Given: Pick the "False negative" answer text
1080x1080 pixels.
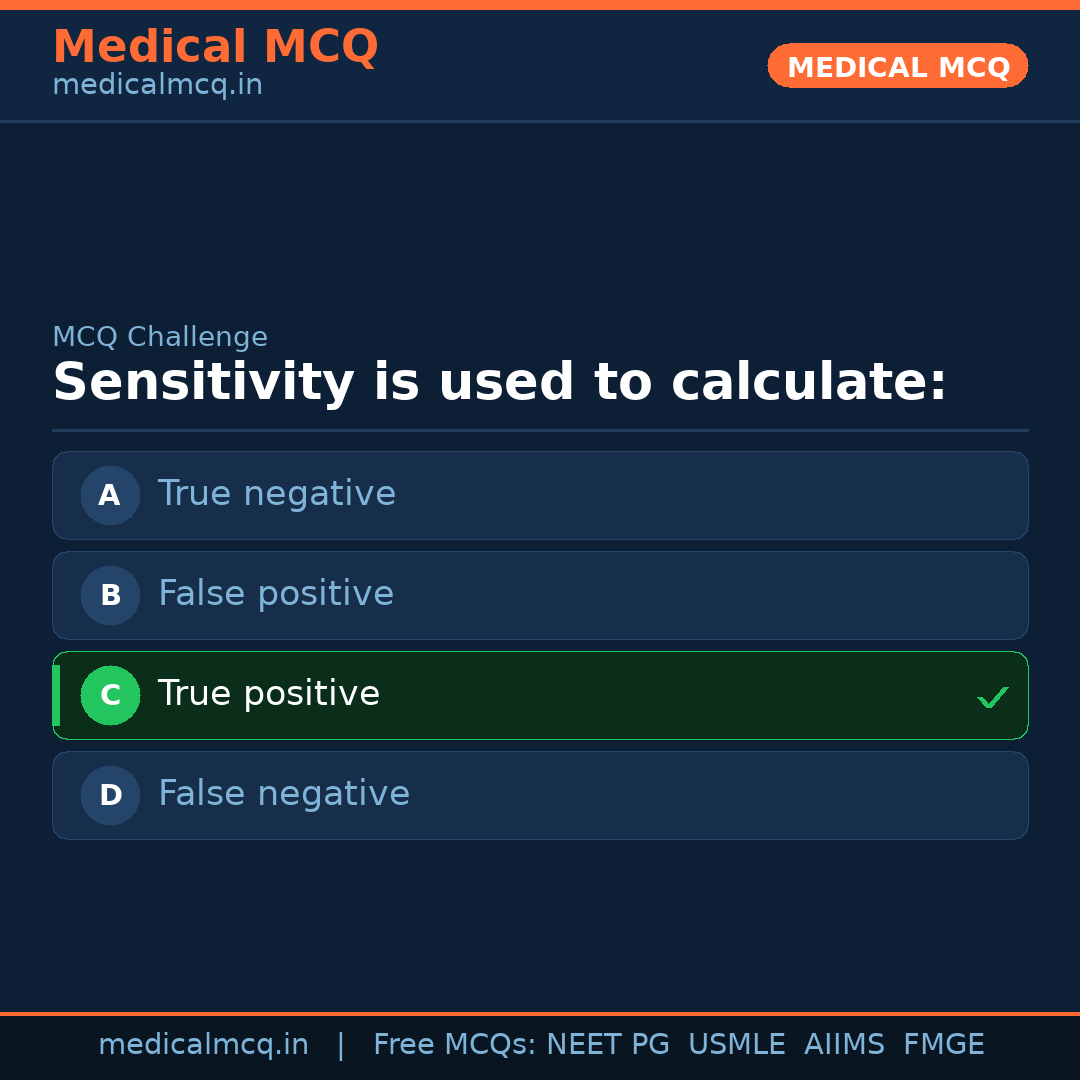Looking at the screenshot, I should (x=283, y=794).
